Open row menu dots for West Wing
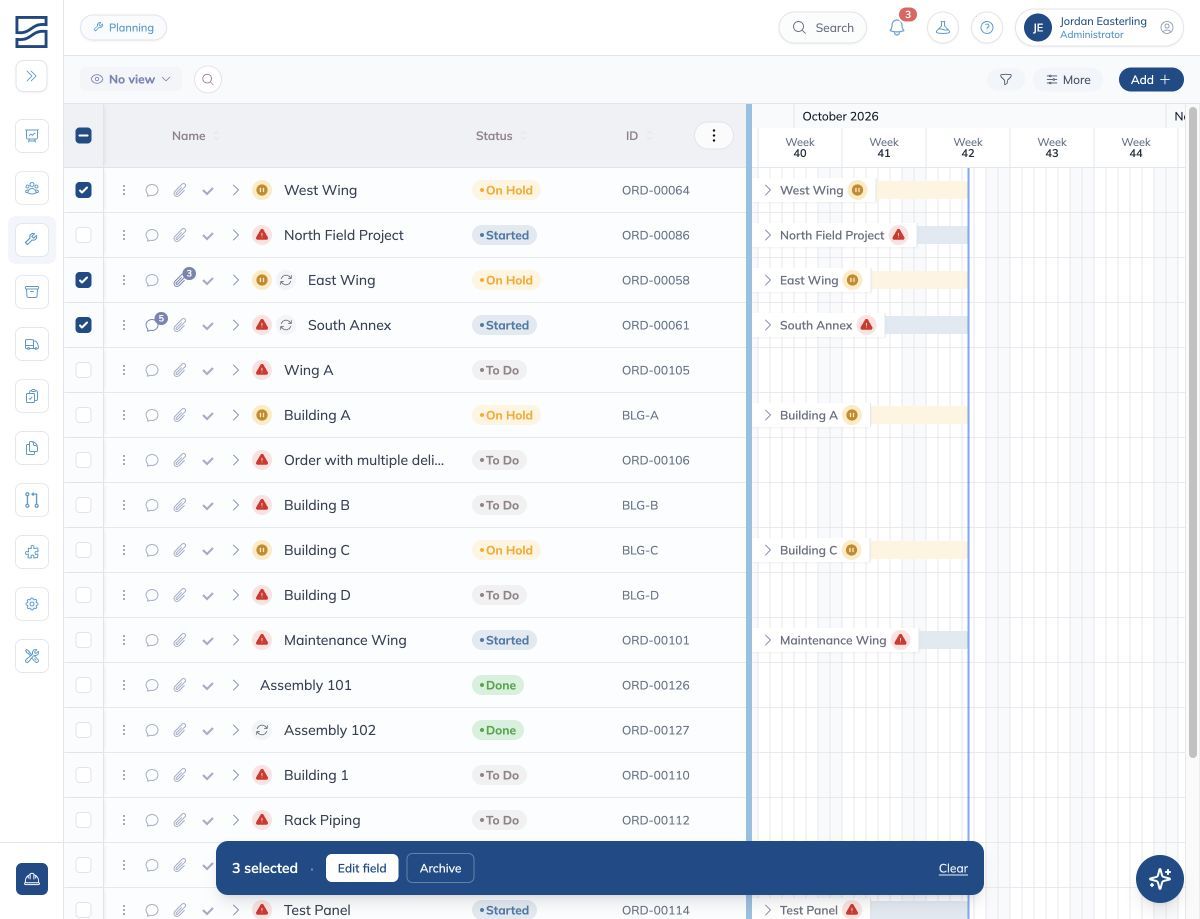 point(124,190)
